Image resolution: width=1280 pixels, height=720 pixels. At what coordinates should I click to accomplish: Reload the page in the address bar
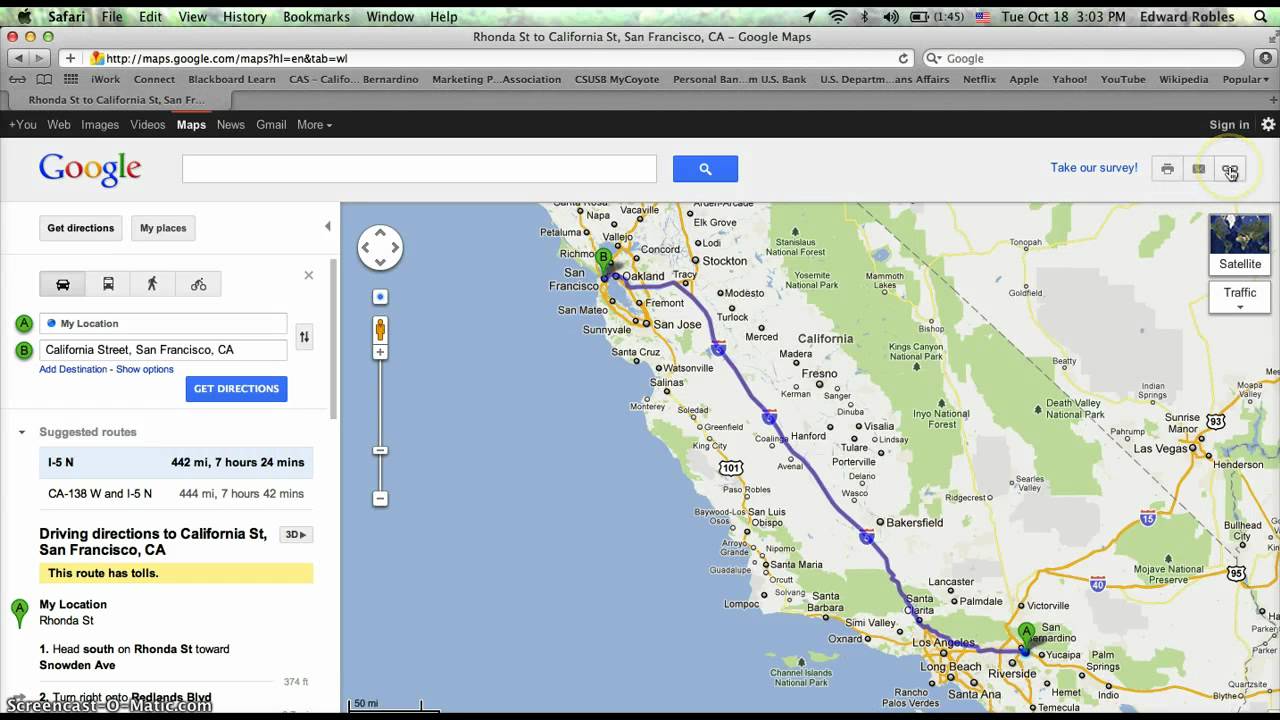pyautogui.click(x=903, y=58)
